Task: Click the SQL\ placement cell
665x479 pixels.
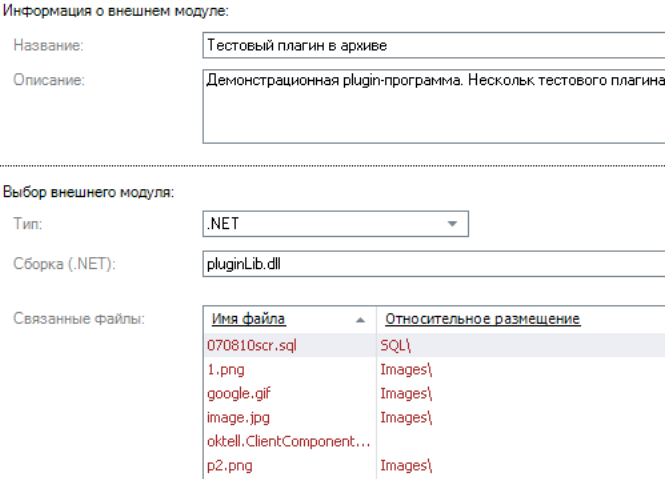Action: [394, 345]
